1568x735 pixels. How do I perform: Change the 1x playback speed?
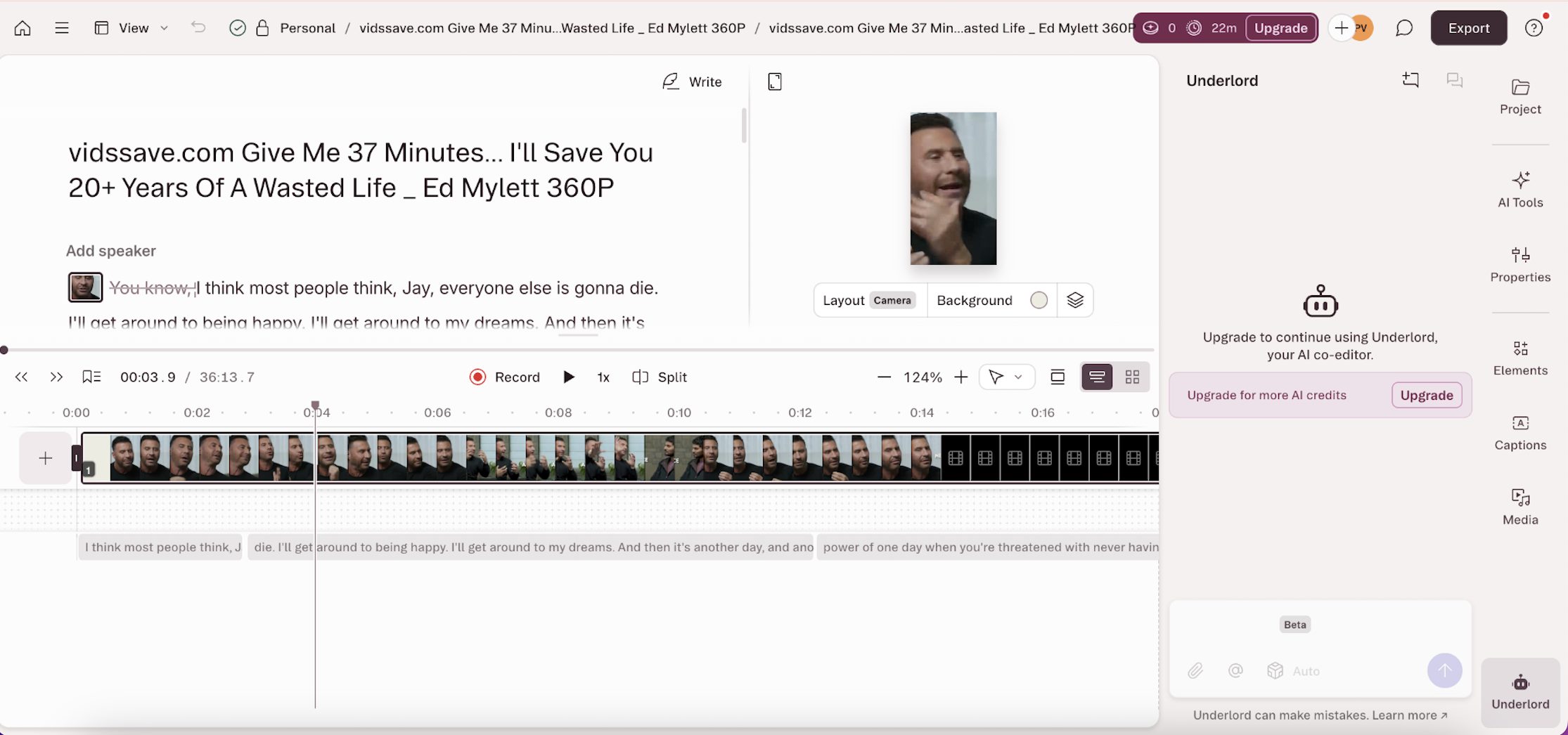click(x=603, y=377)
